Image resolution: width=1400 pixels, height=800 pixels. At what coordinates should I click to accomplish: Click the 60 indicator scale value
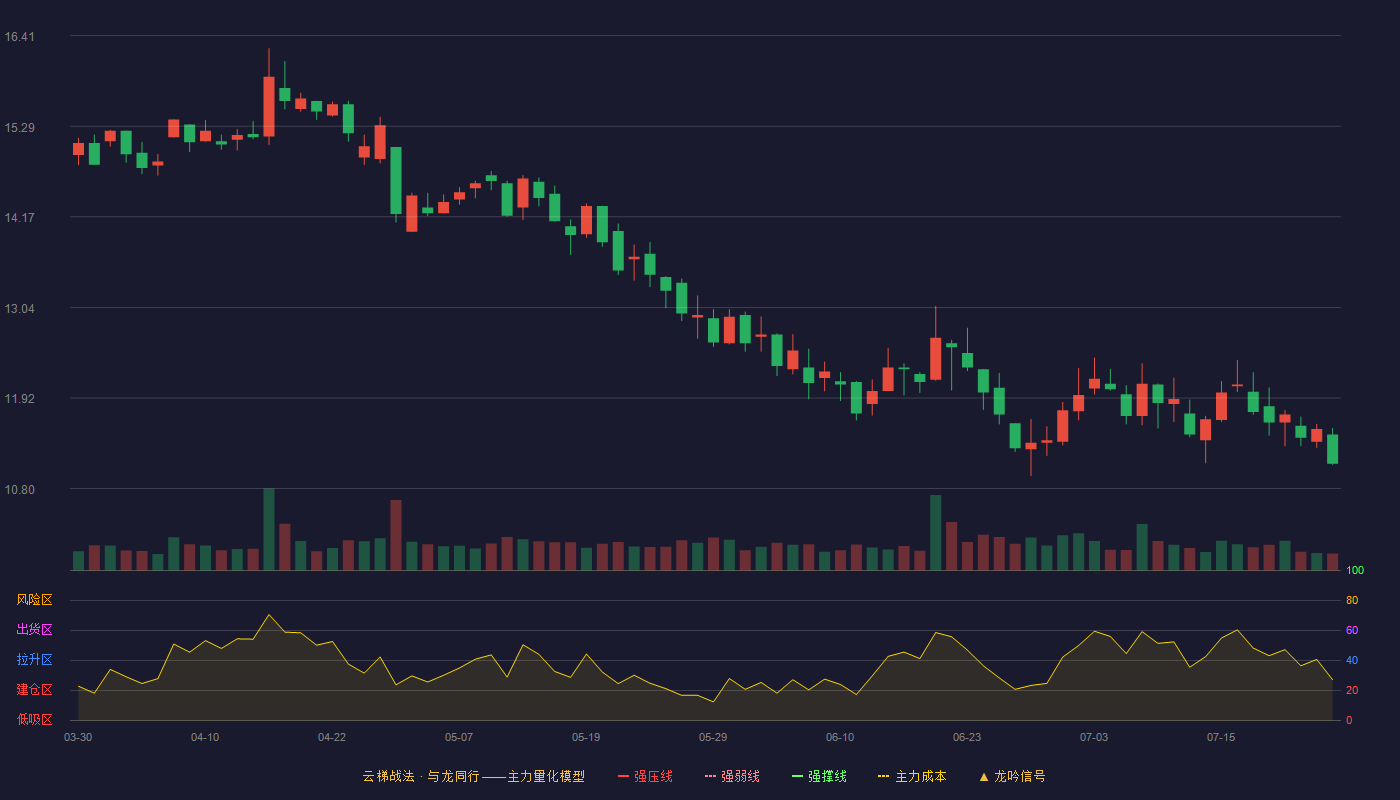tap(1352, 630)
